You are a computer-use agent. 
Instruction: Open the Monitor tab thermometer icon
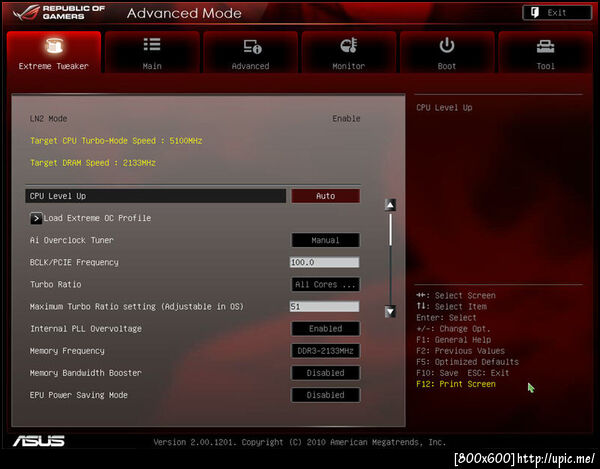pyautogui.click(x=349, y=45)
